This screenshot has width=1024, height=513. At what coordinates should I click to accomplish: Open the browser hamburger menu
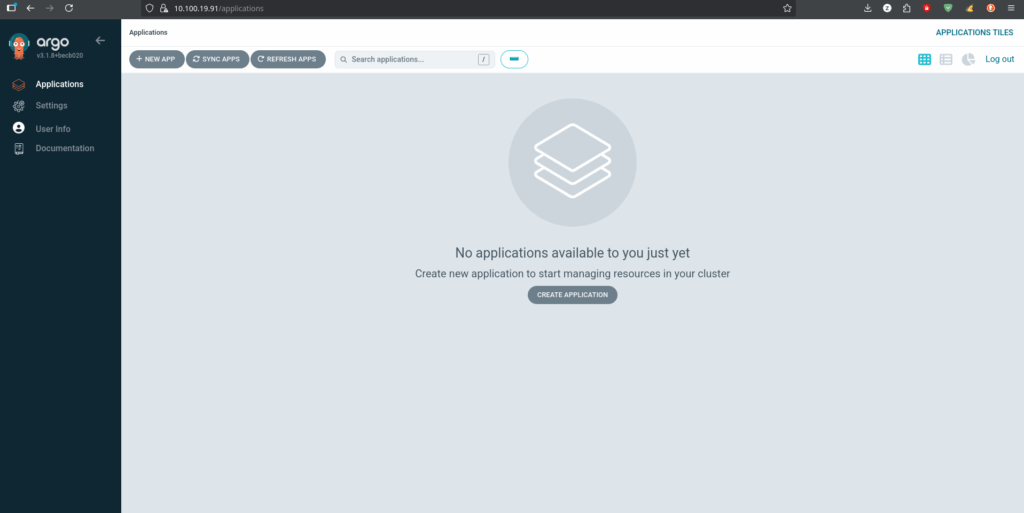point(1011,8)
